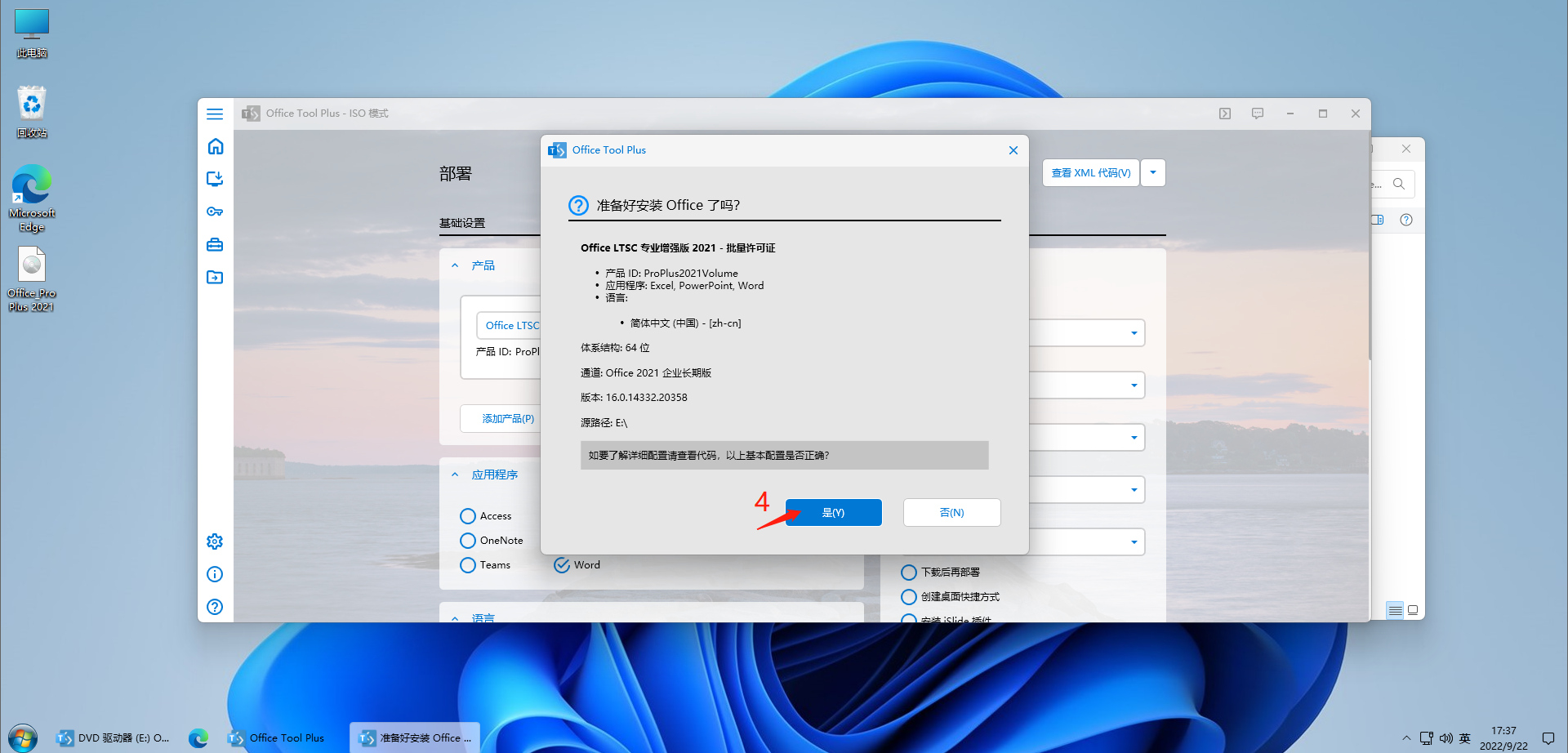Click the 产品 ID: ProPlus2021Volume text
The image size is (1568, 753).
pos(671,273)
